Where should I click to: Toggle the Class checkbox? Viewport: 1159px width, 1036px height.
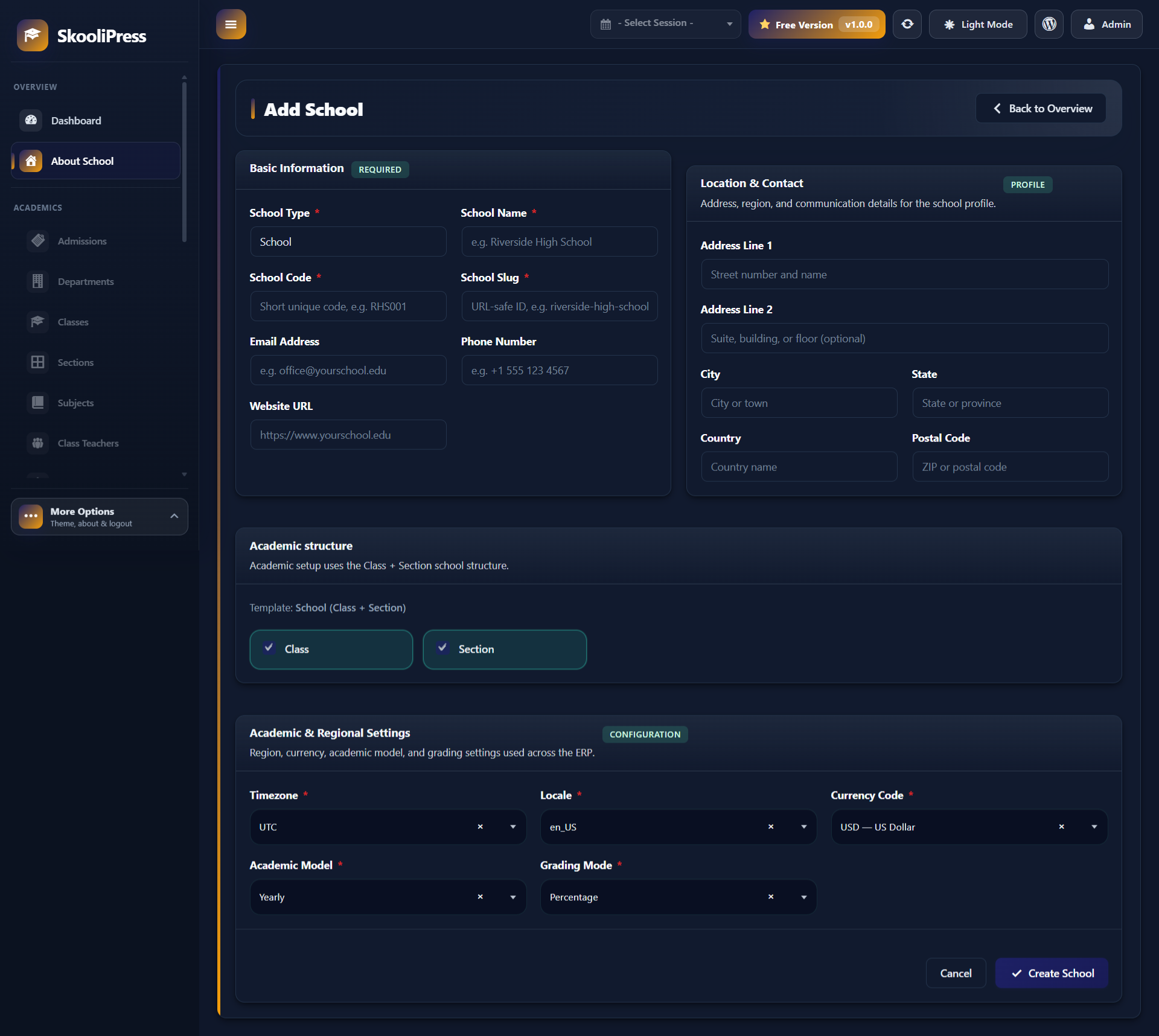pos(269,647)
